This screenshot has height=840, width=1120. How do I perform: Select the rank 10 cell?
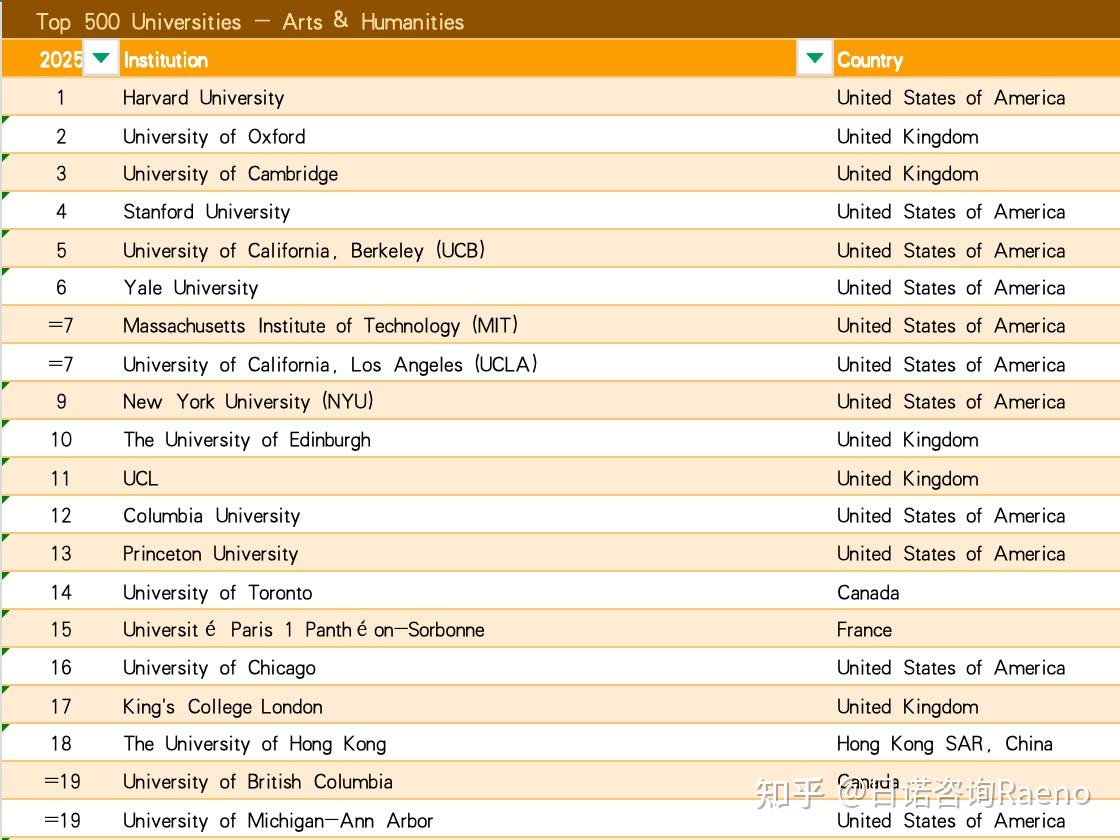(61, 440)
